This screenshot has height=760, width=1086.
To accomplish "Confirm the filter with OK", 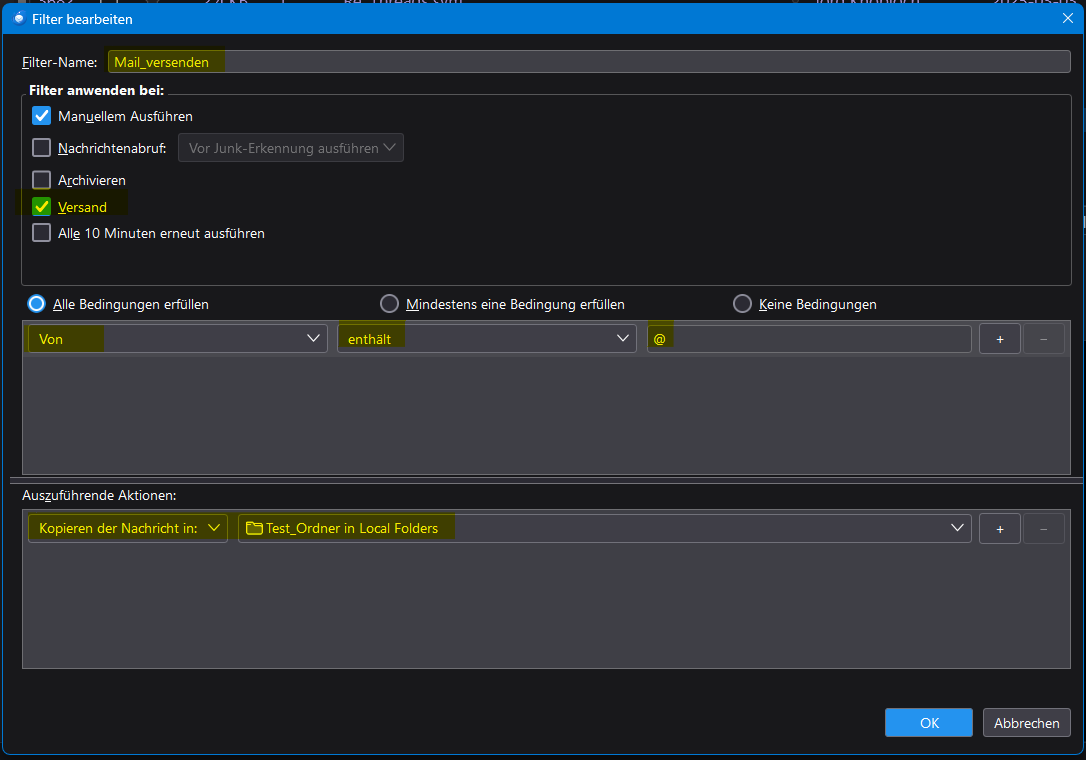I will [928, 723].
